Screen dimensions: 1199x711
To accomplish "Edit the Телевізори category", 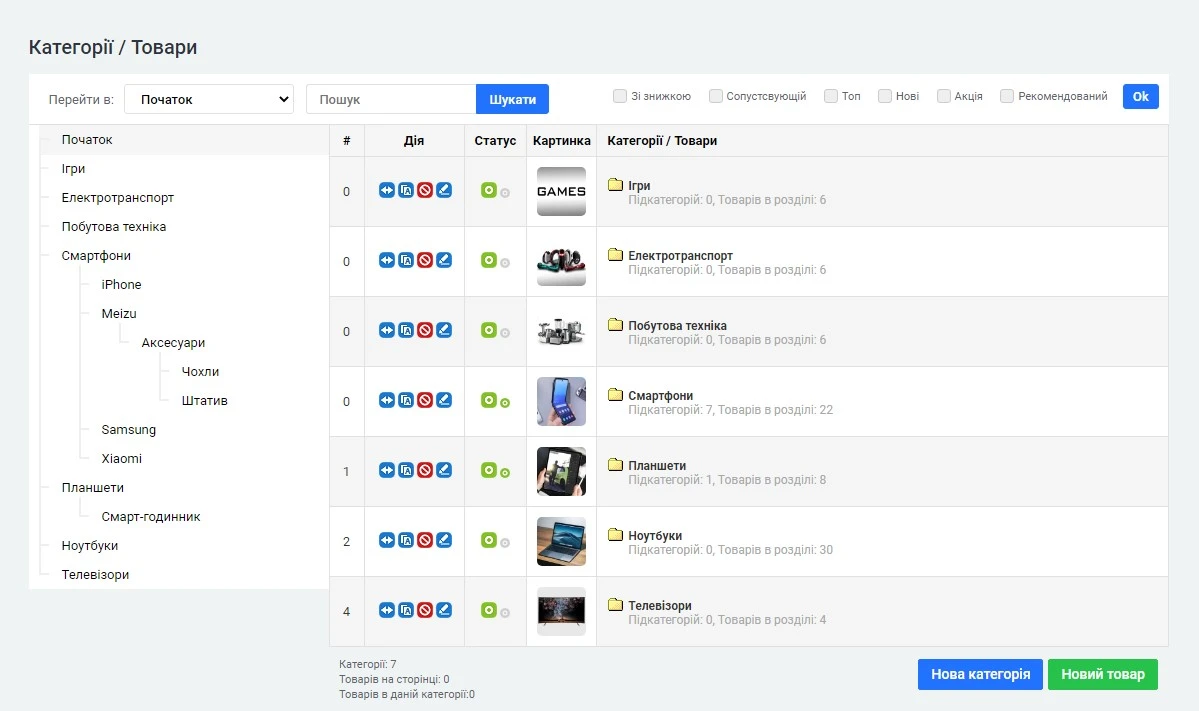I will pyautogui.click(x=444, y=609).
